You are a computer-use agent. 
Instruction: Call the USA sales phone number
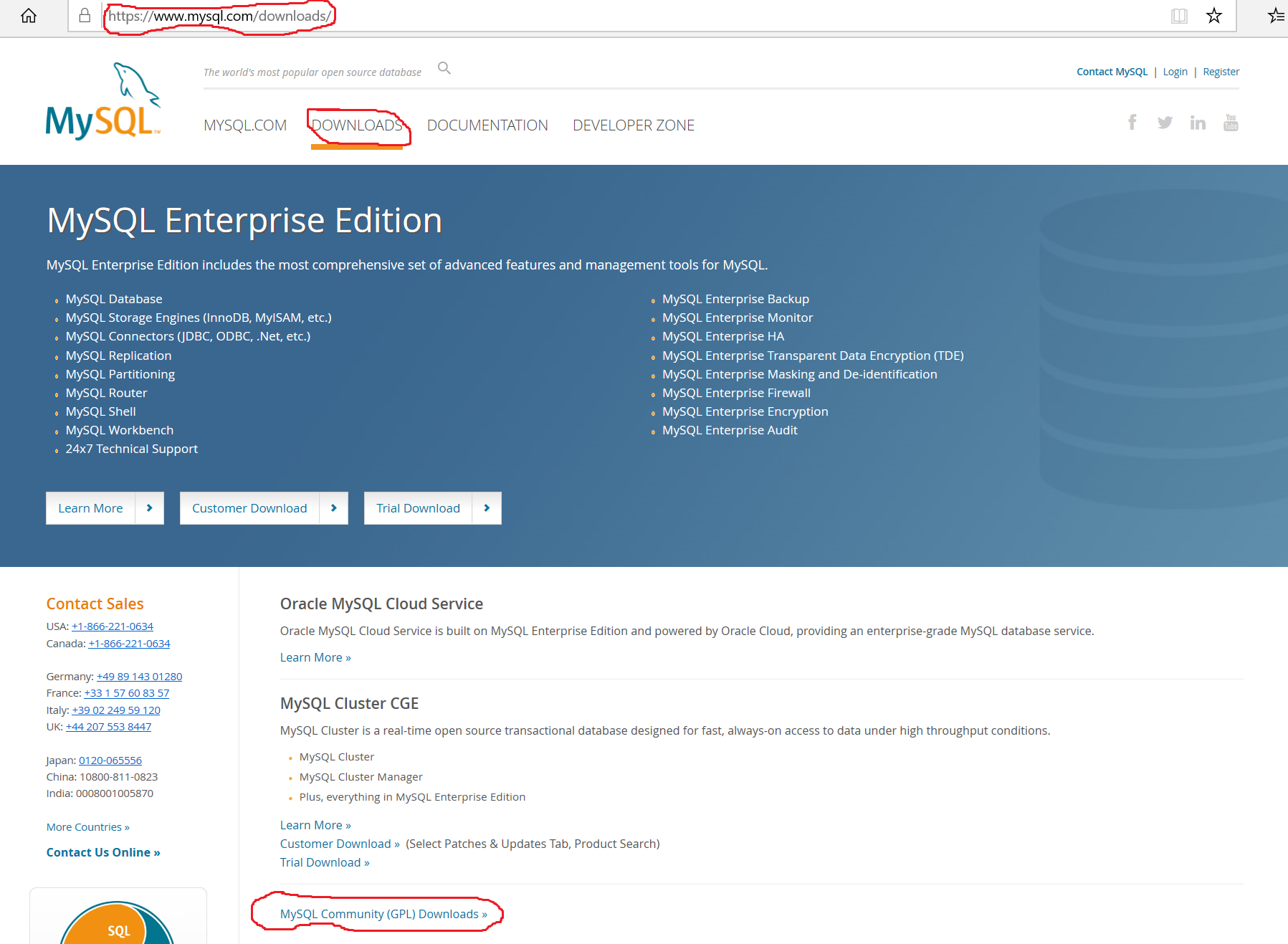[x=113, y=626]
